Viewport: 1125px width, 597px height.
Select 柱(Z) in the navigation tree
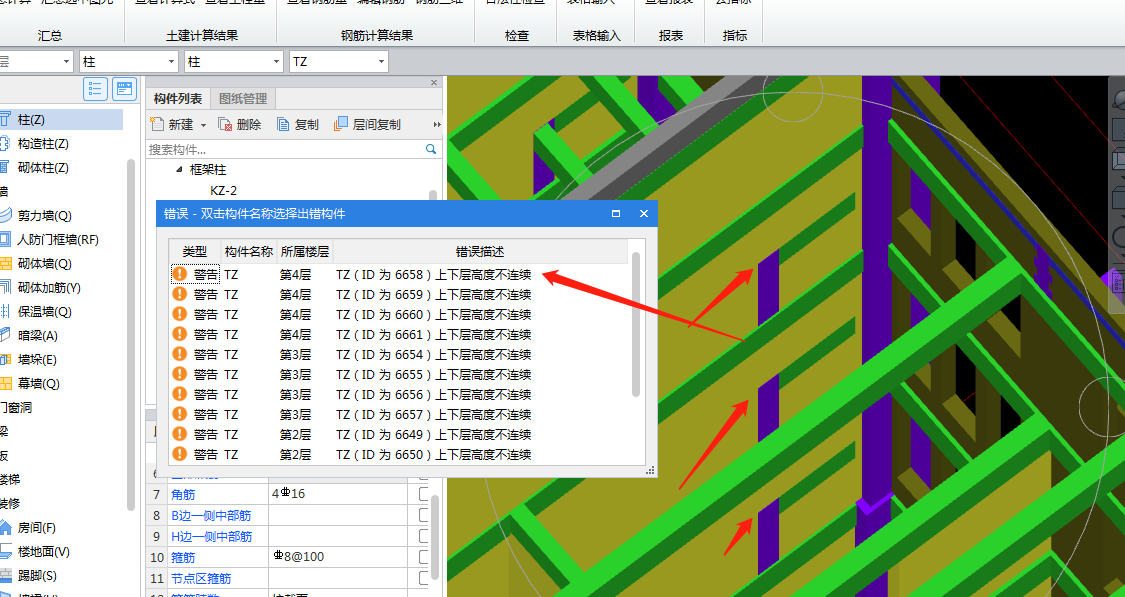point(32,120)
